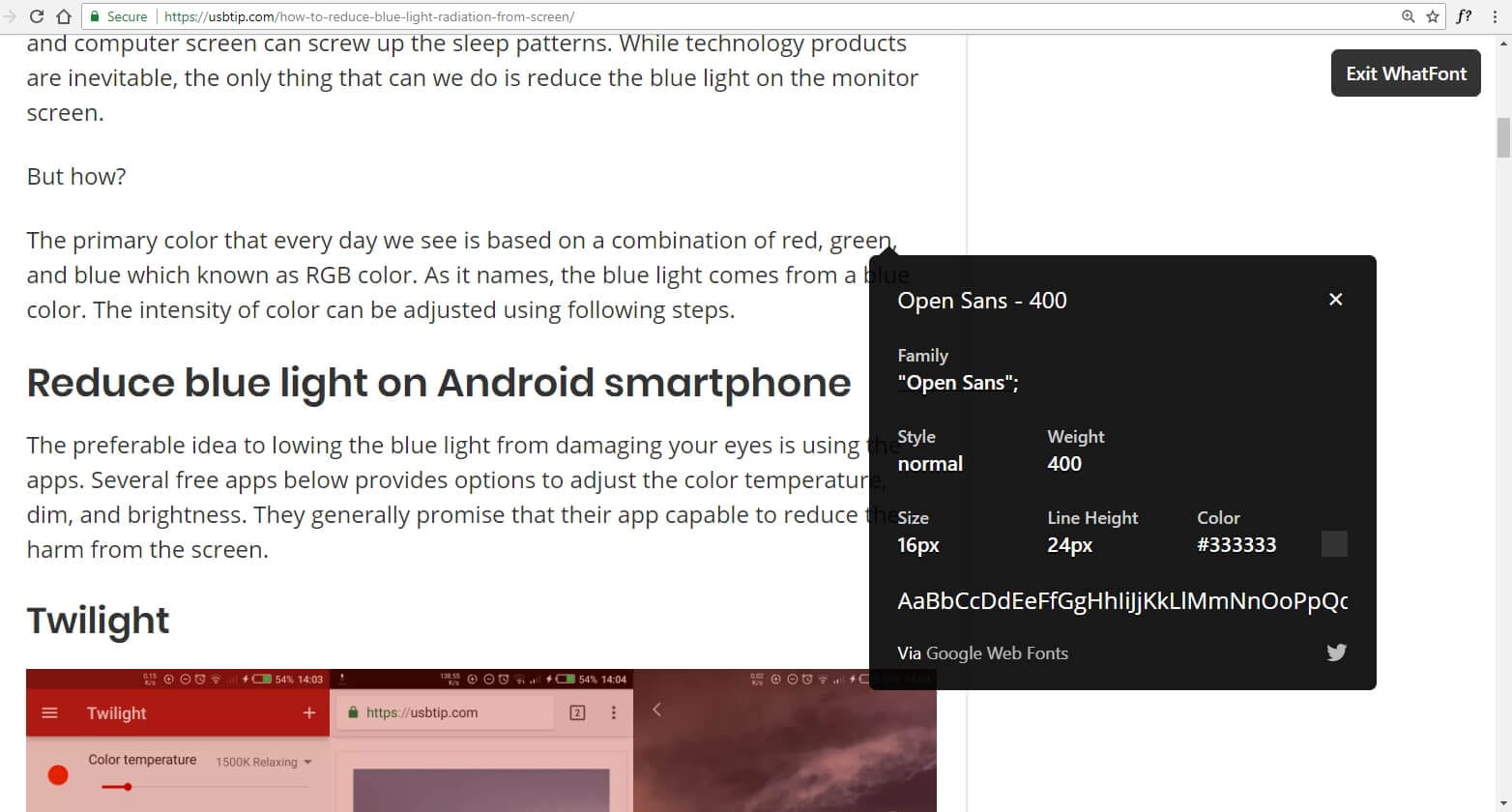Click the 'But how?' paragraph
The image size is (1512, 812).
pyautogui.click(x=76, y=177)
